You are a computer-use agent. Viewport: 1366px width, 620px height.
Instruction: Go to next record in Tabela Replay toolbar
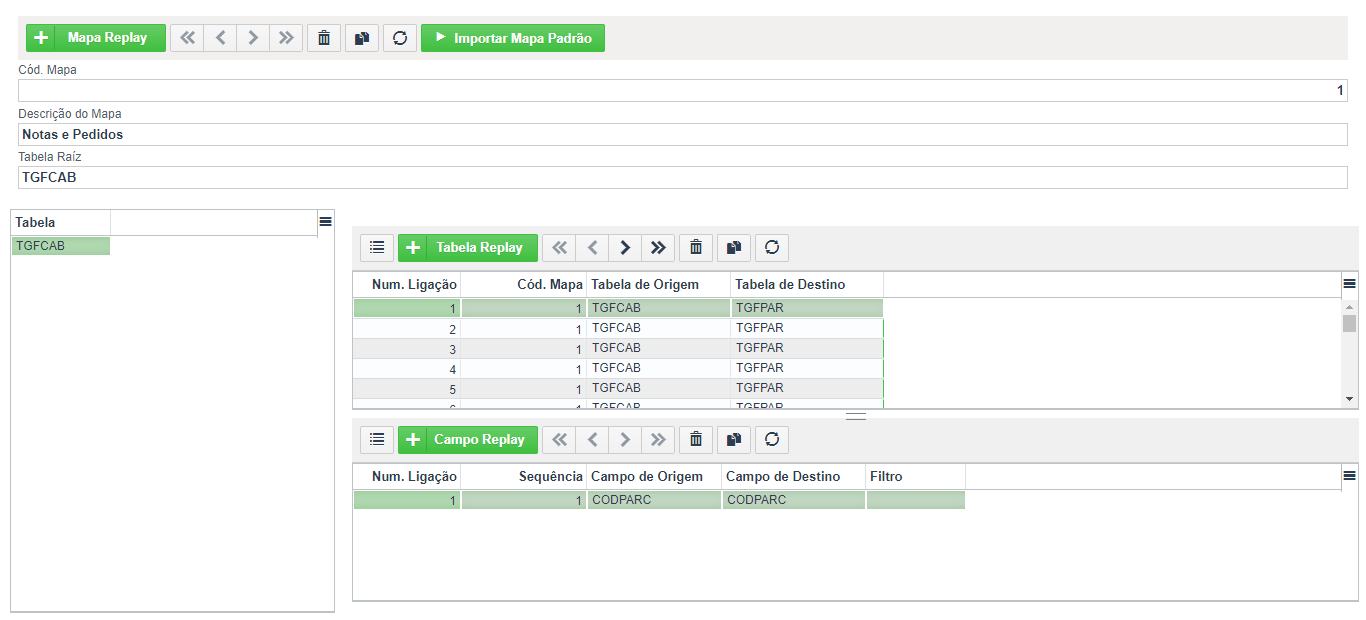(625, 247)
